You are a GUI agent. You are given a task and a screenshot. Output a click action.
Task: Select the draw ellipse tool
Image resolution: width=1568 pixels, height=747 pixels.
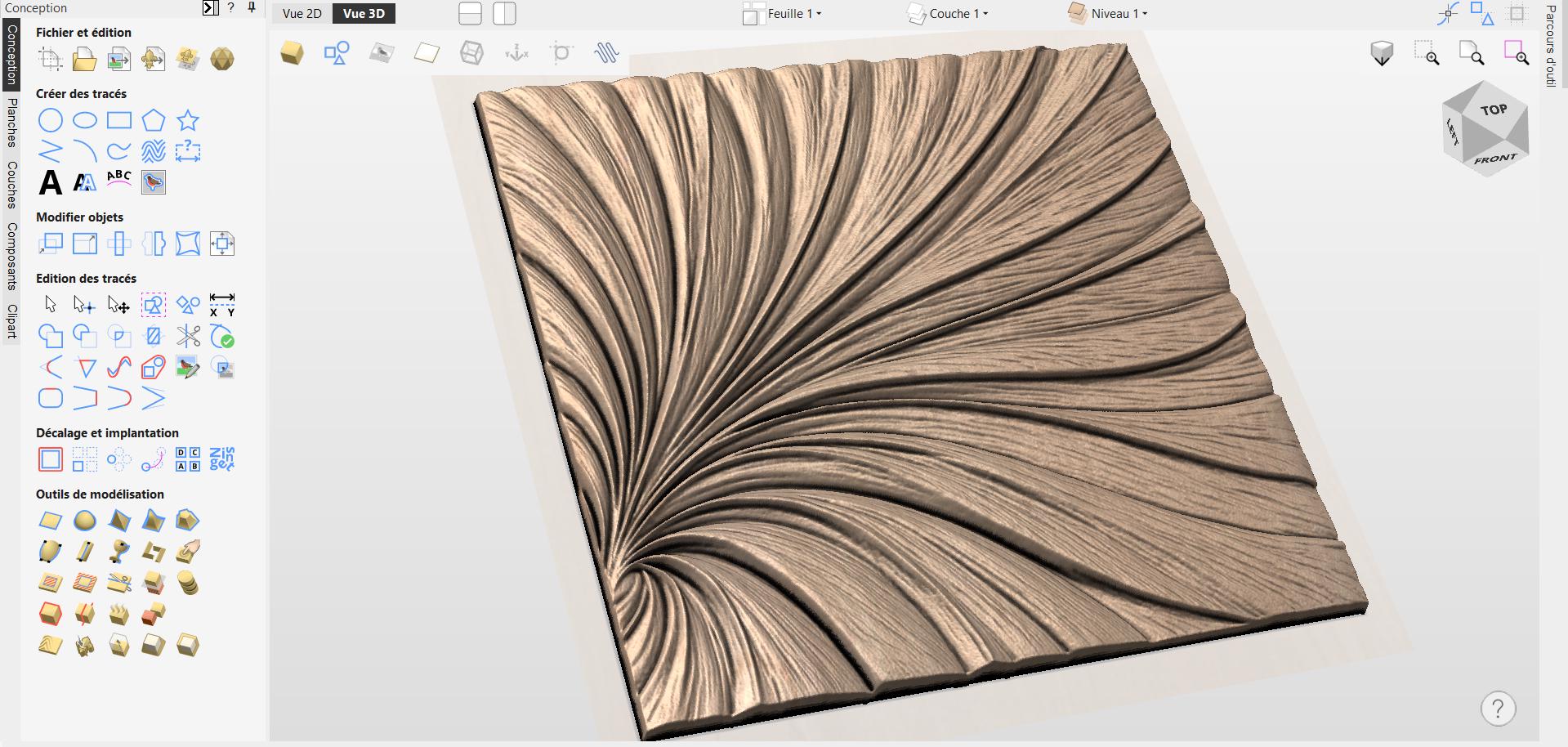coord(85,121)
